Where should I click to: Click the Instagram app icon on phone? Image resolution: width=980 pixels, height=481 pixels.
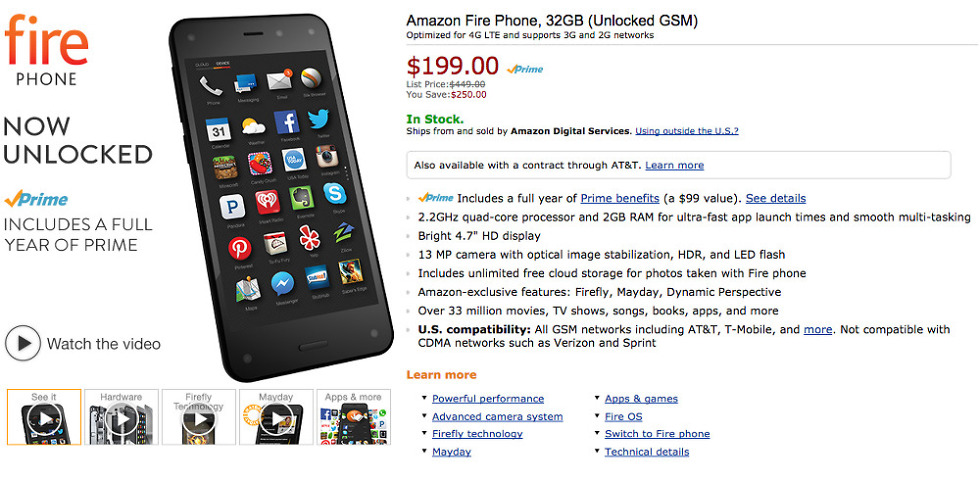pos(327,156)
